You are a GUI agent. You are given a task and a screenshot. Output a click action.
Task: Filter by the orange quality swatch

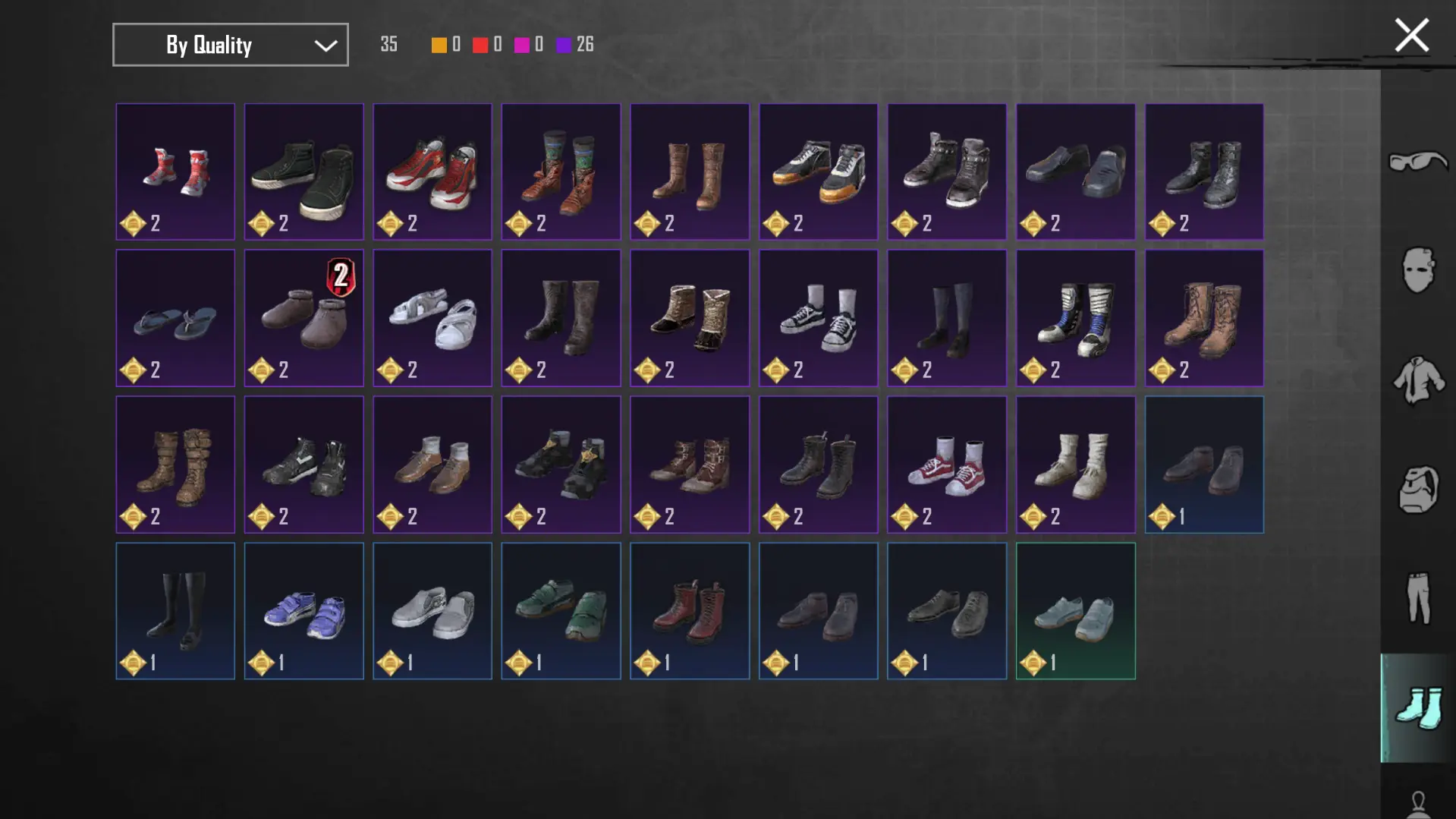[439, 45]
